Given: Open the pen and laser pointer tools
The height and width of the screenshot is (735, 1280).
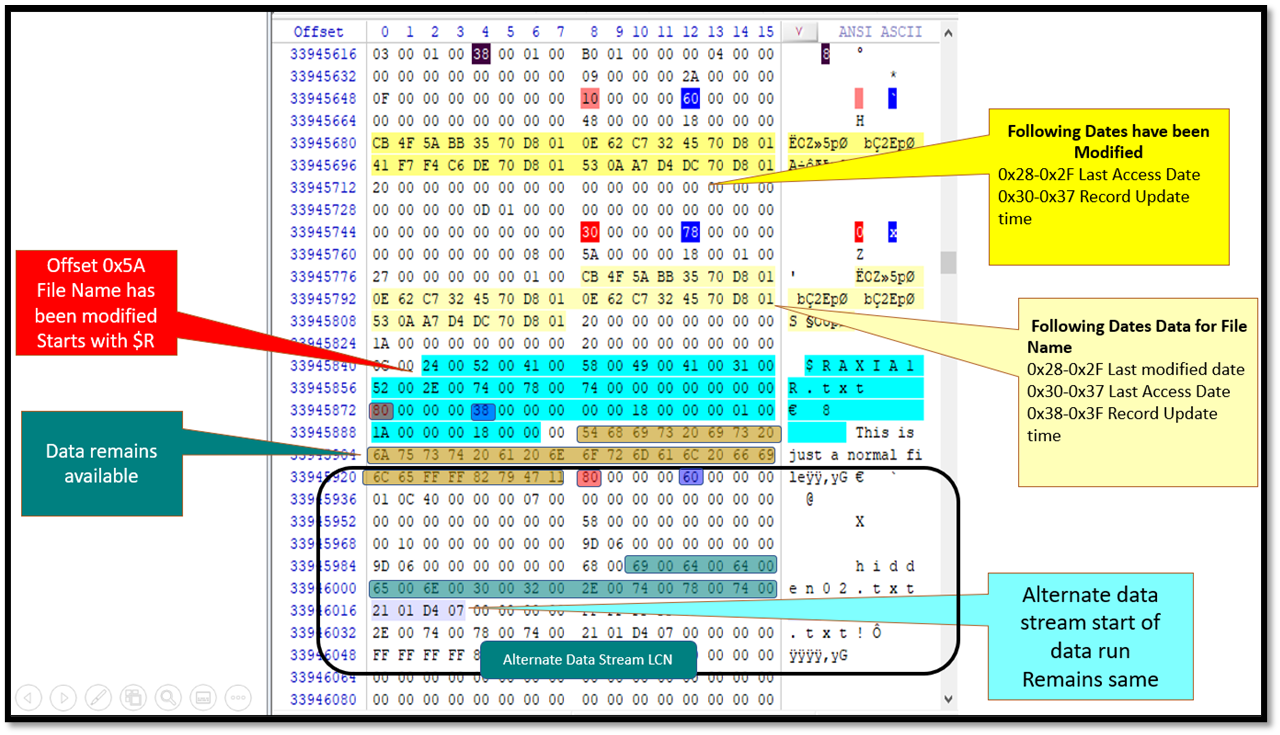Looking at the screenshot, I should [x=98, y=697].
